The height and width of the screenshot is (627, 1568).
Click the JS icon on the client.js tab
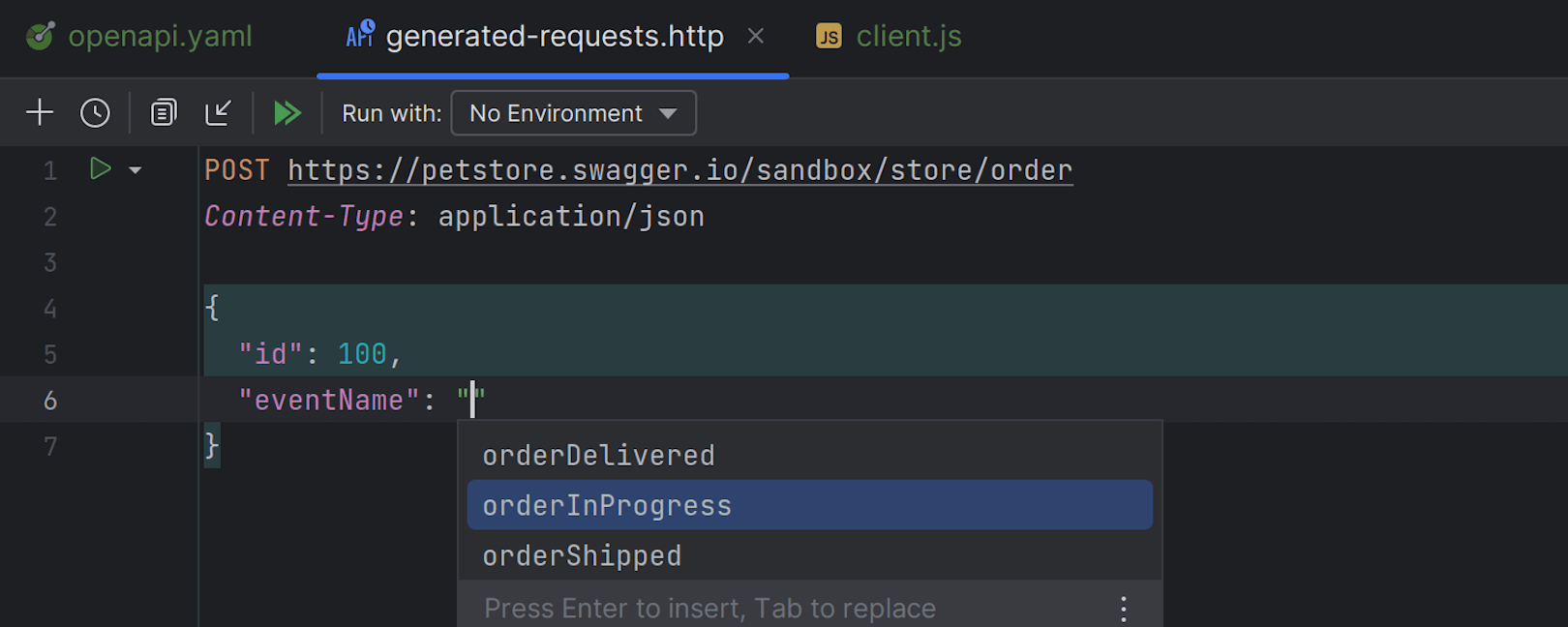(829, 37)
